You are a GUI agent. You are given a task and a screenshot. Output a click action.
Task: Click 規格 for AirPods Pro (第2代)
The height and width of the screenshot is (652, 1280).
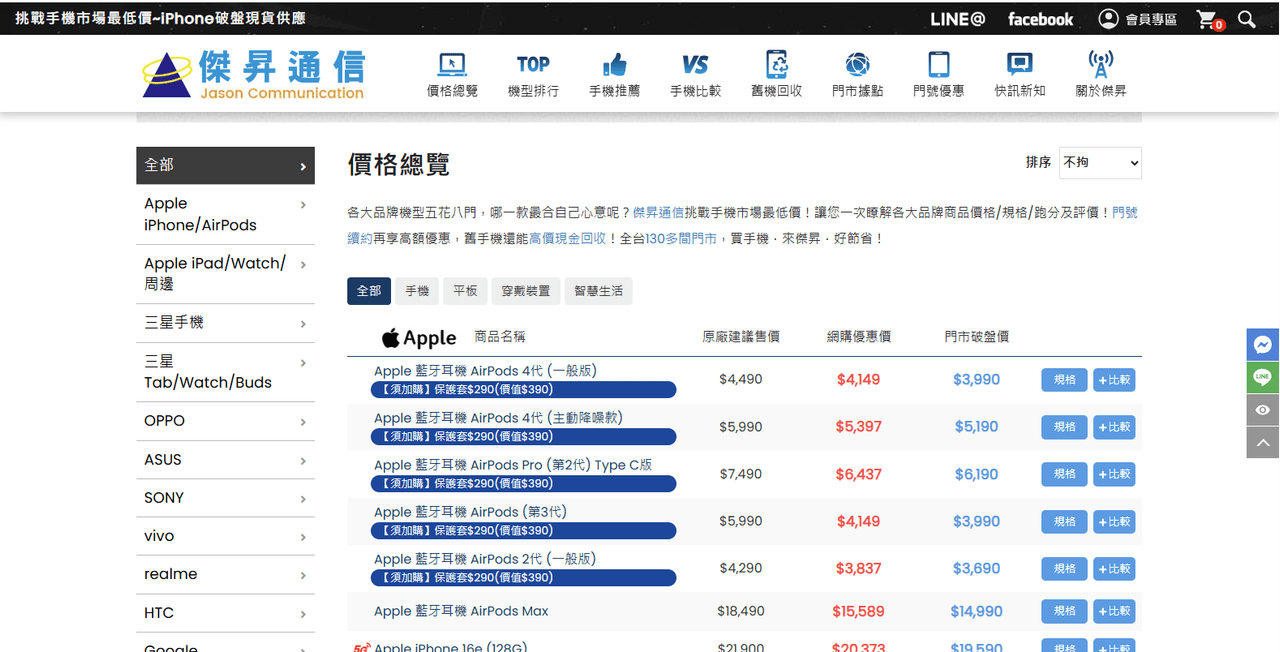click(1064, 474)
